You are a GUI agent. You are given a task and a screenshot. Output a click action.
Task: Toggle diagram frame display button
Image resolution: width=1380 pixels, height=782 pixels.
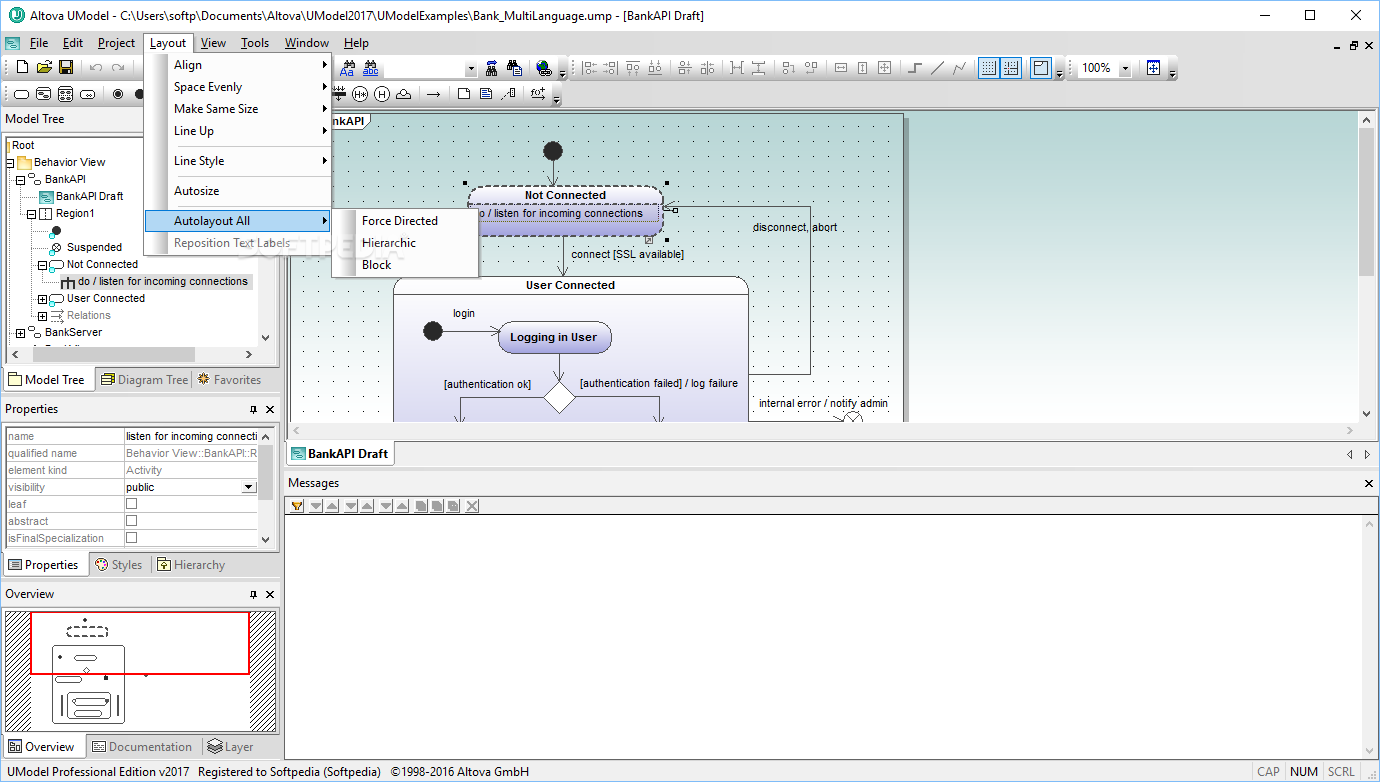[x=1041, y=68]
